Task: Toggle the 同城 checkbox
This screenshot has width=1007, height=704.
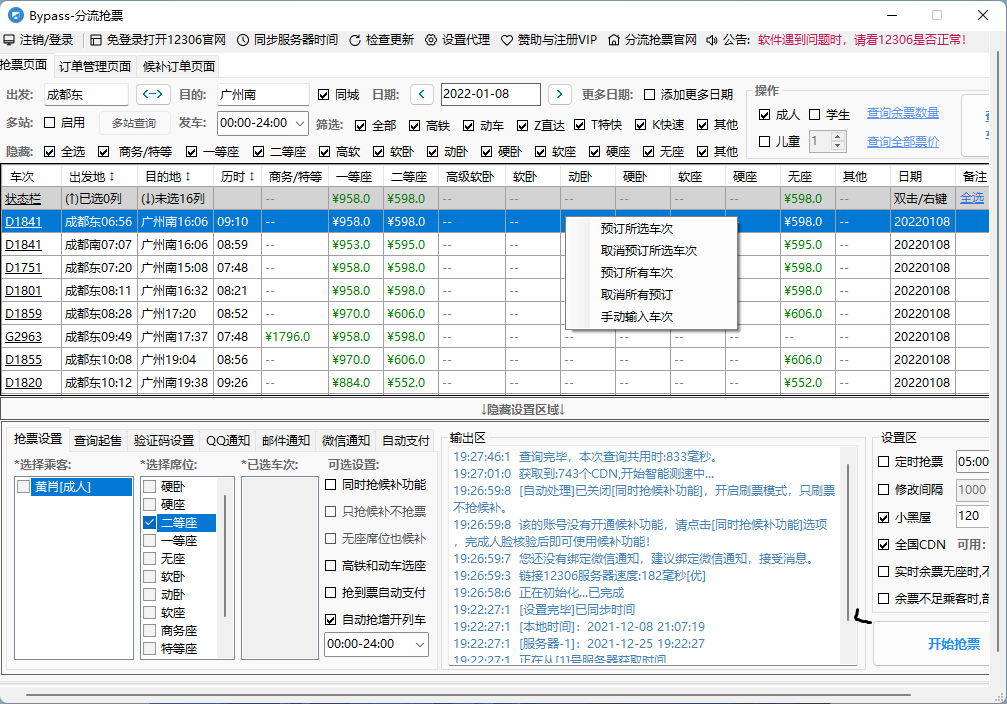Action: point(324,95)
